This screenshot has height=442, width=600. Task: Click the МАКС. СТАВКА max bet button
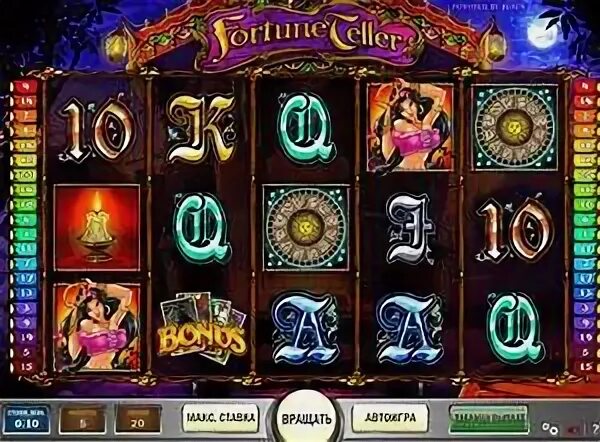222,418
